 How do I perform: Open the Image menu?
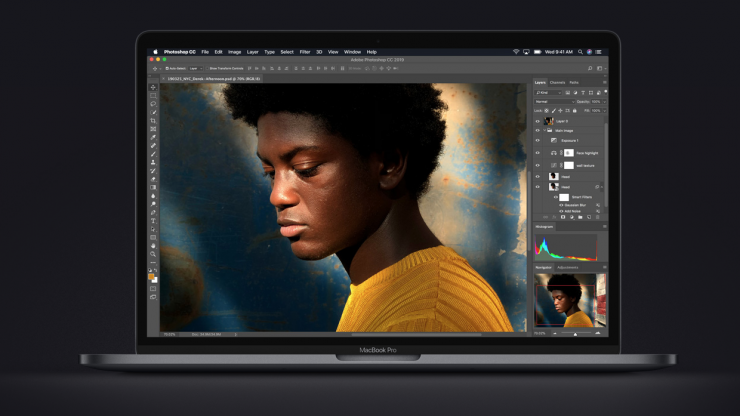[x=234, y=51]
